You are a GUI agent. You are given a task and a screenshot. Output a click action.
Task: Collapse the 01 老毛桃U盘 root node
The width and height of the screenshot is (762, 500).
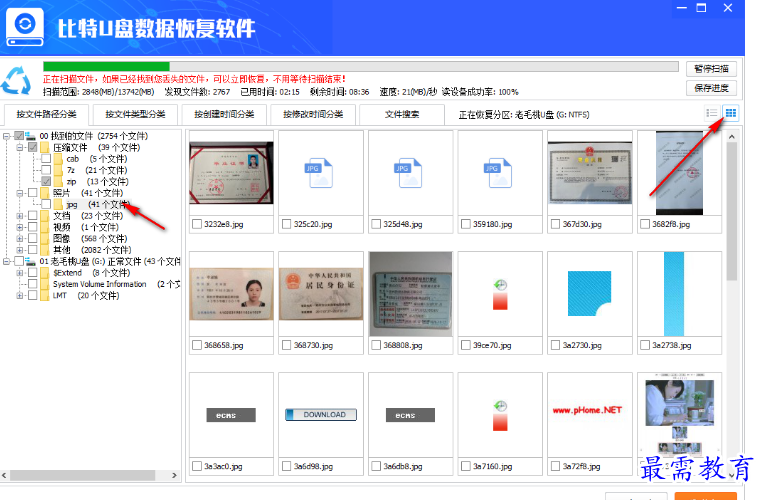[6, 261]
